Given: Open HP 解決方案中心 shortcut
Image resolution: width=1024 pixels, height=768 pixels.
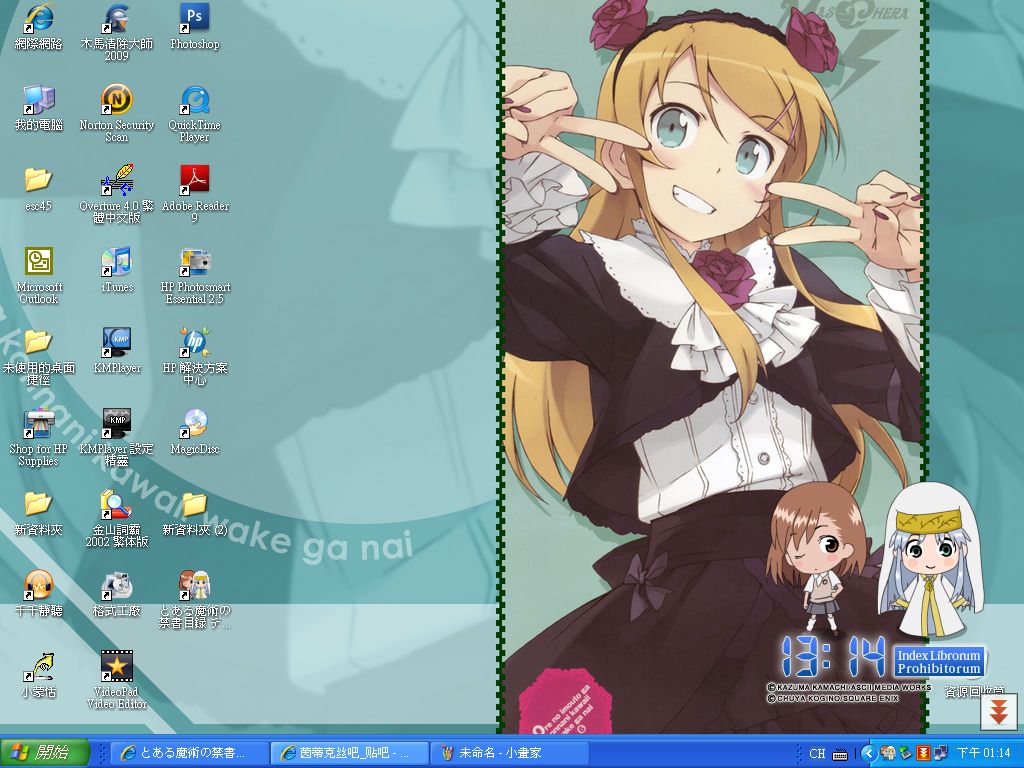Looking at the screenshot, I should [195, 357].
